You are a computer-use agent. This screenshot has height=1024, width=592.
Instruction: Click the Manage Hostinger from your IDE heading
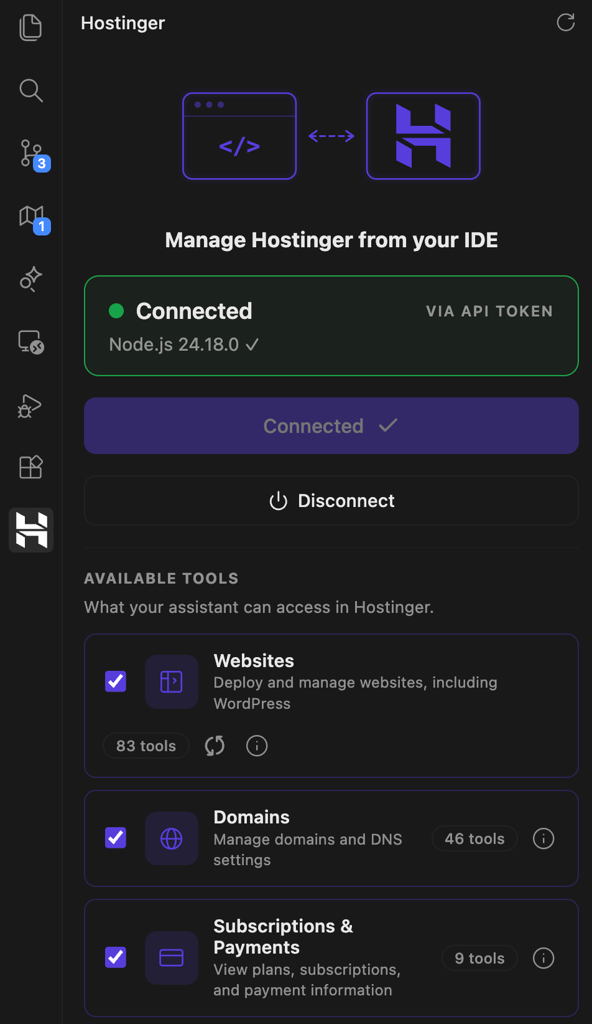331,240
